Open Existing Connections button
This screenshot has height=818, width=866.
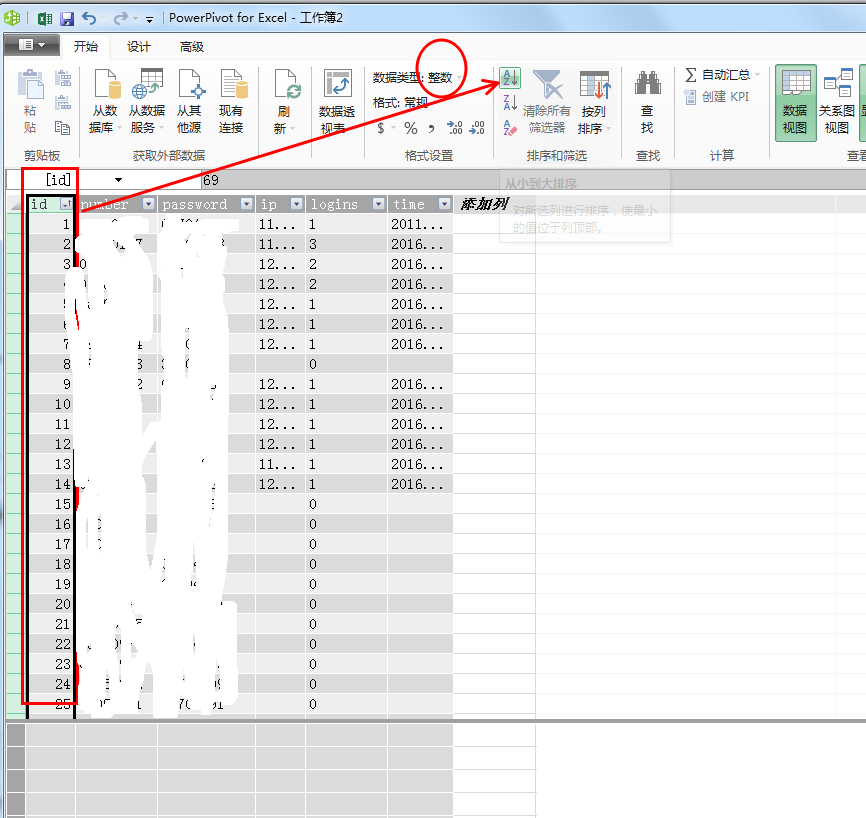(x=231, y=102)
